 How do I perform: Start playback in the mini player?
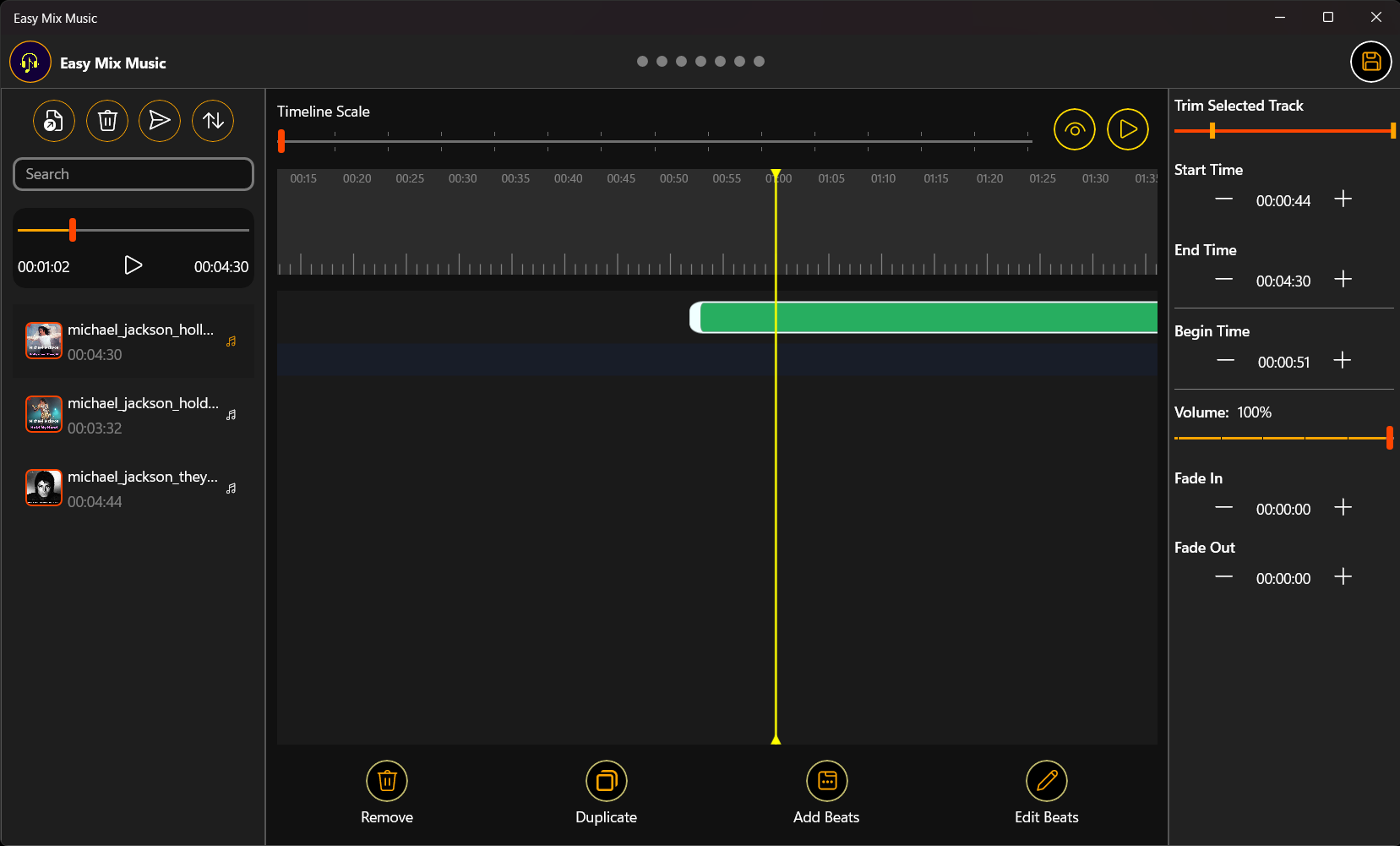coord(133,265)
